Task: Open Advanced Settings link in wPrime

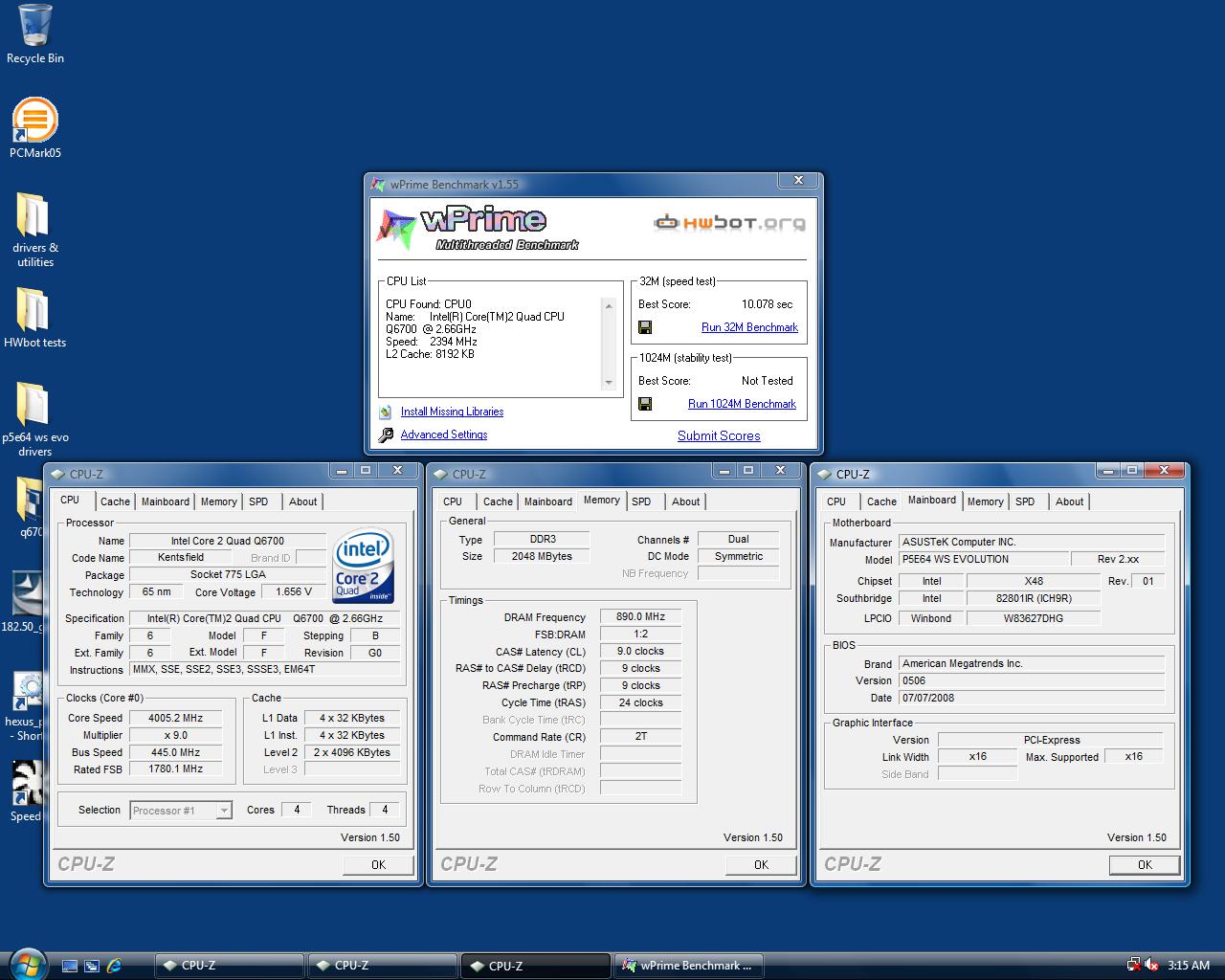Action: tap(444, 434)
